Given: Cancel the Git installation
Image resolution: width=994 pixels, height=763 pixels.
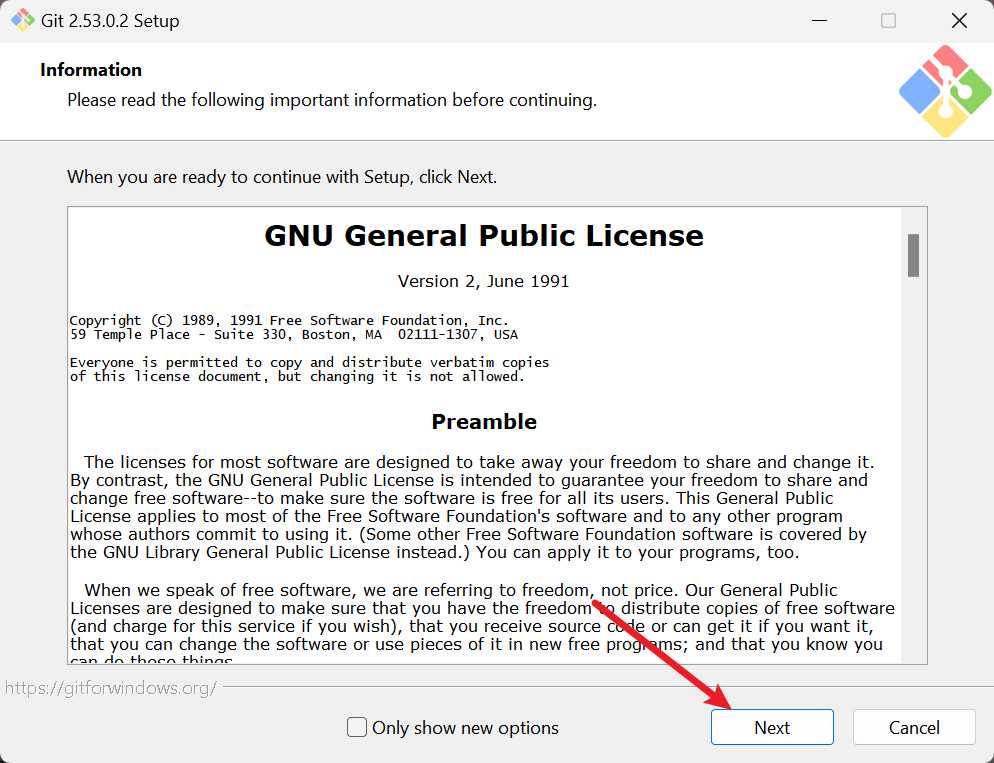Looking at the screenshot, I should (914, 728).
